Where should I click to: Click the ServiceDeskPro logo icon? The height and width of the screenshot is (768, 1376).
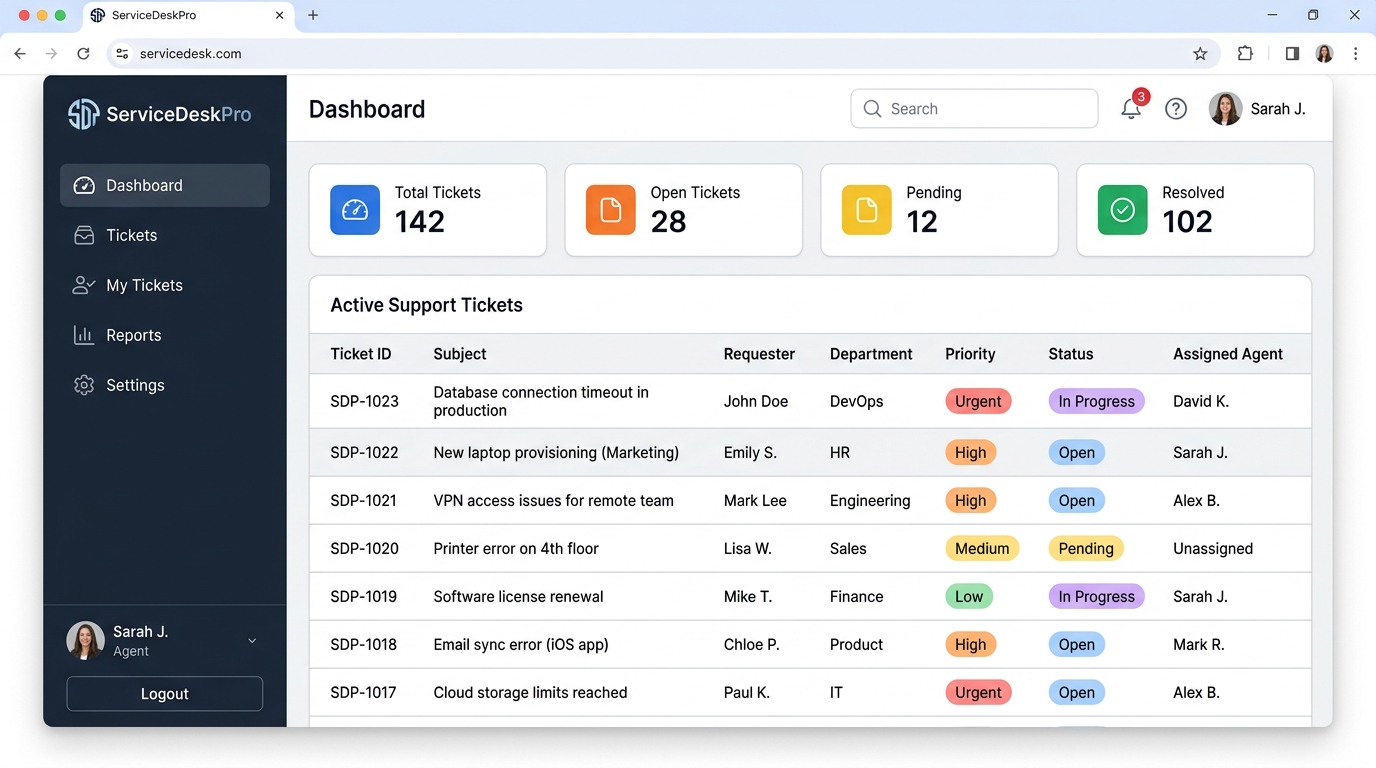click(x=83, y=114)
